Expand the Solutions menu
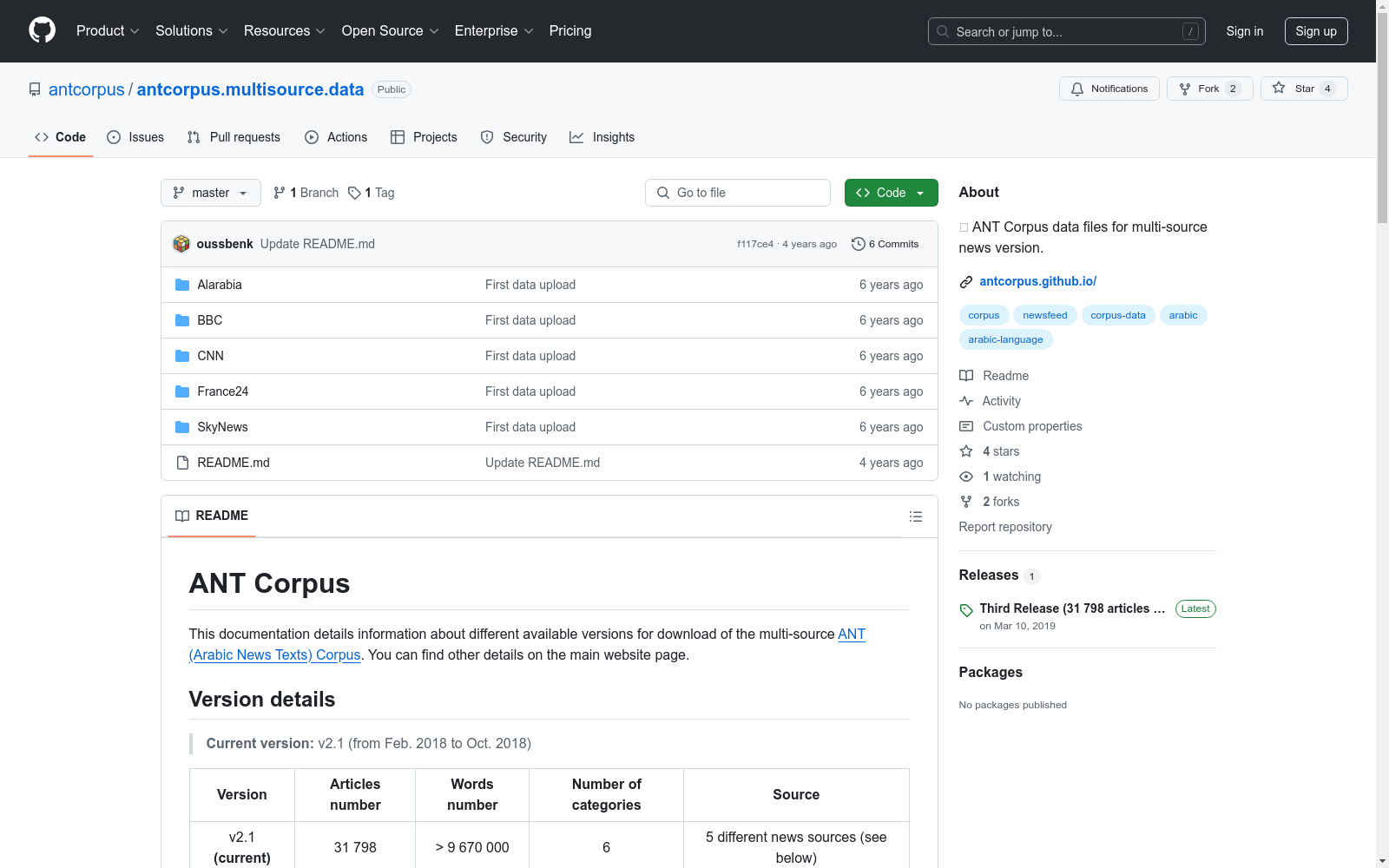1389x868 pixels. coord(191,30)
